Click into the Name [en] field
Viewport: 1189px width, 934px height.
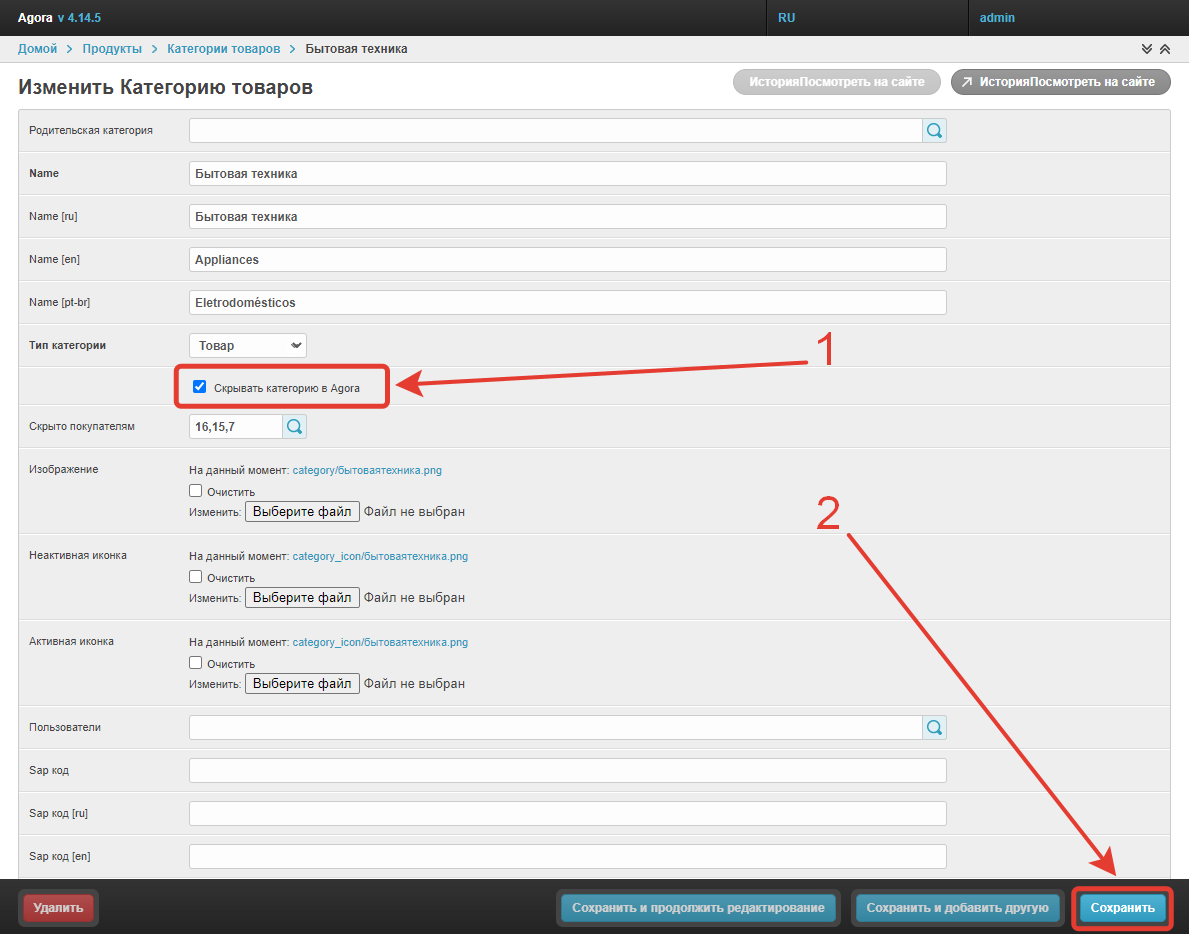567,259
